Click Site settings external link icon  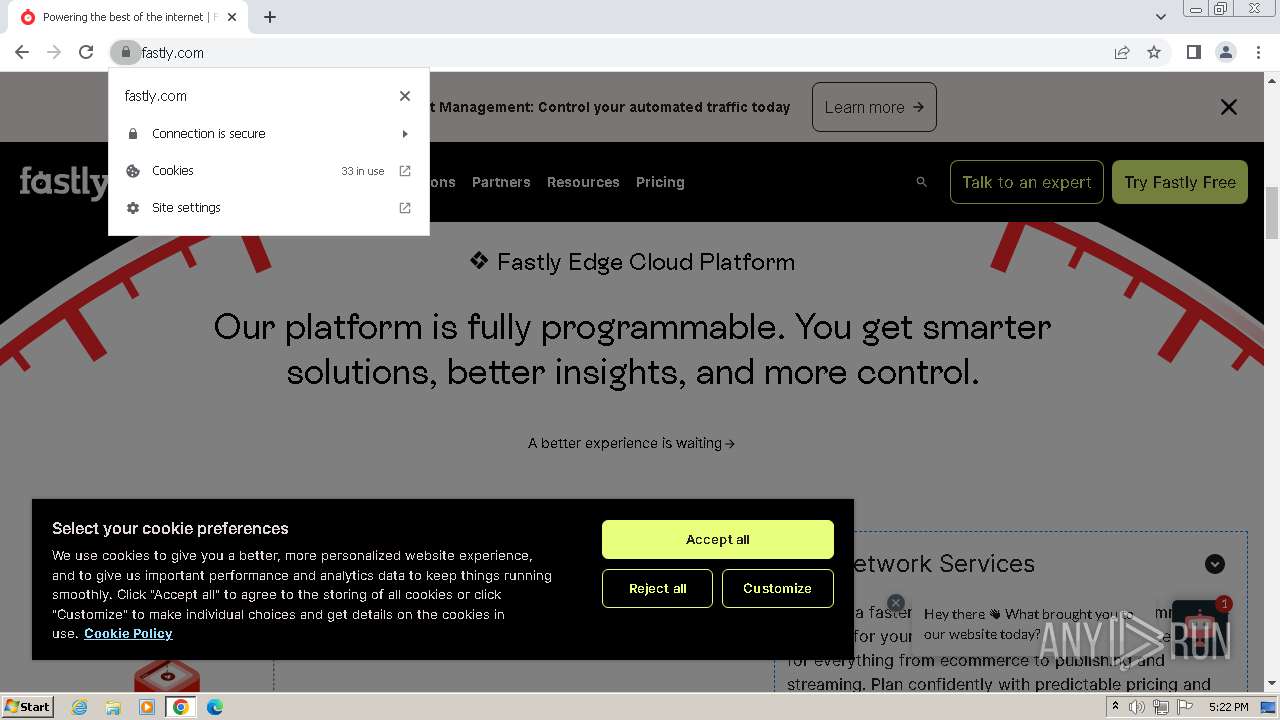(405, 208)
